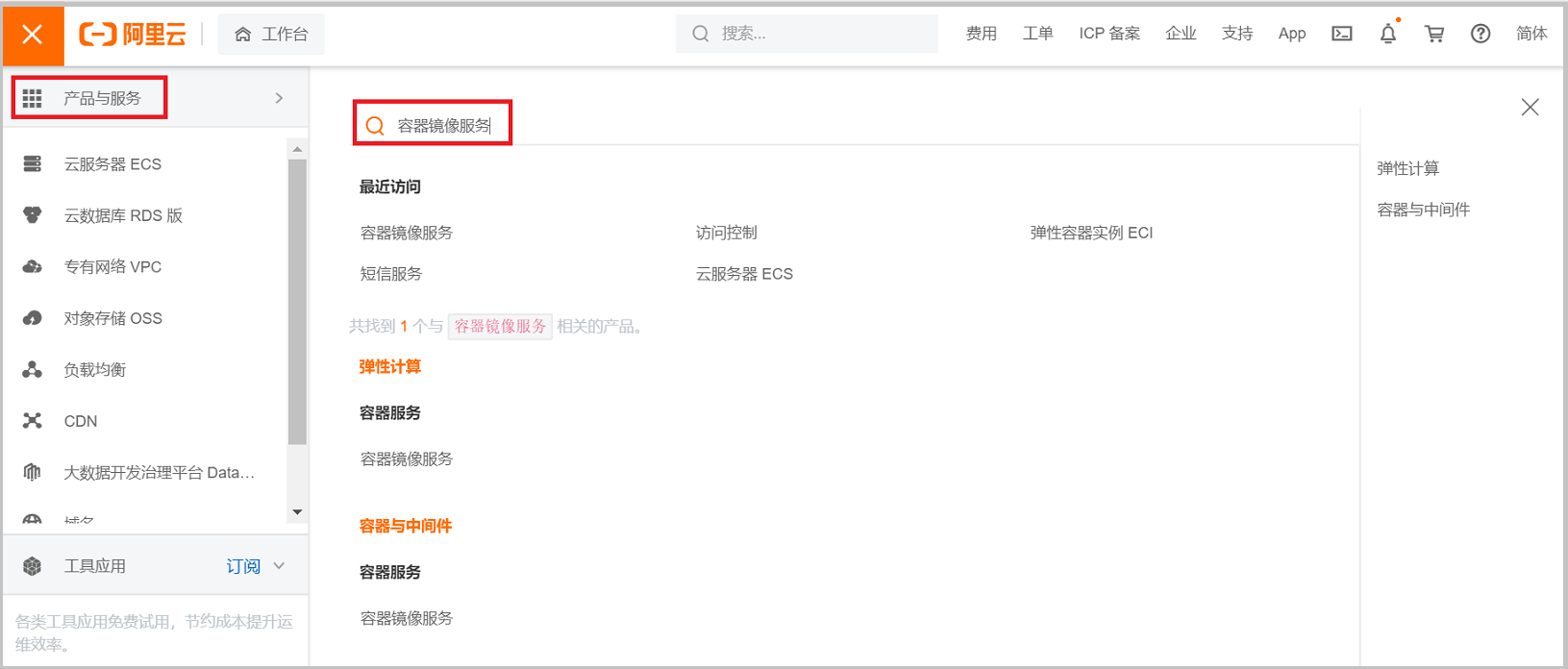Open recent 云服务器 ECS in panel

(x=744, y=274)
